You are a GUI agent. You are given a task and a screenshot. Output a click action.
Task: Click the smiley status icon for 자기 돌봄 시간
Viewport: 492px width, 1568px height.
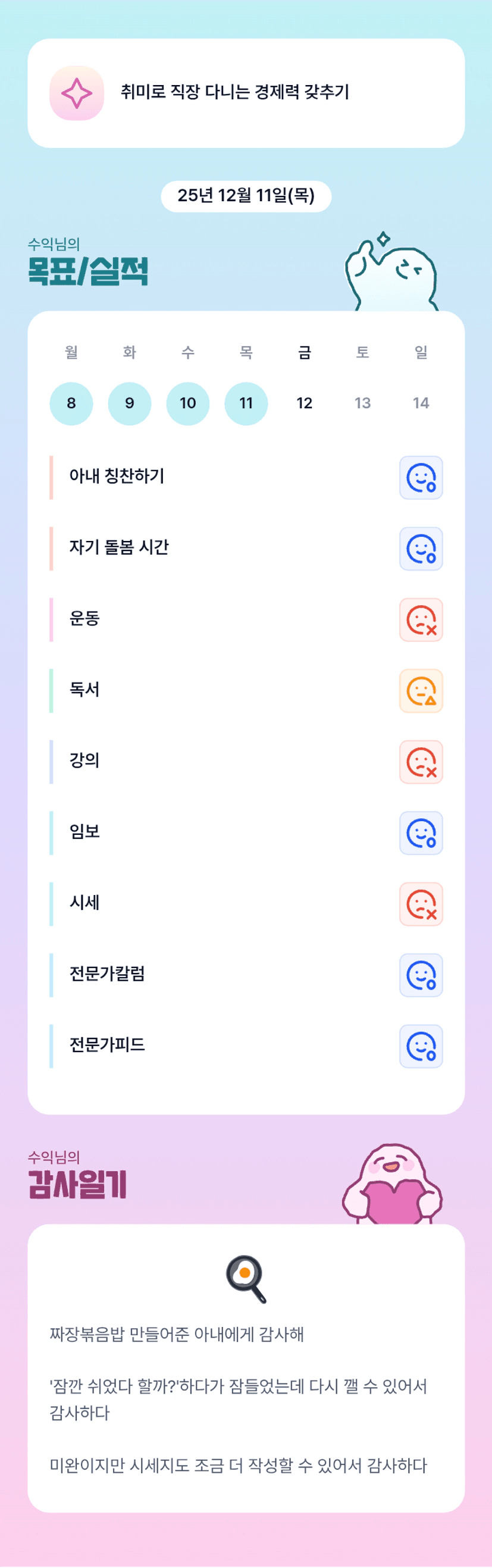(421, 549)
